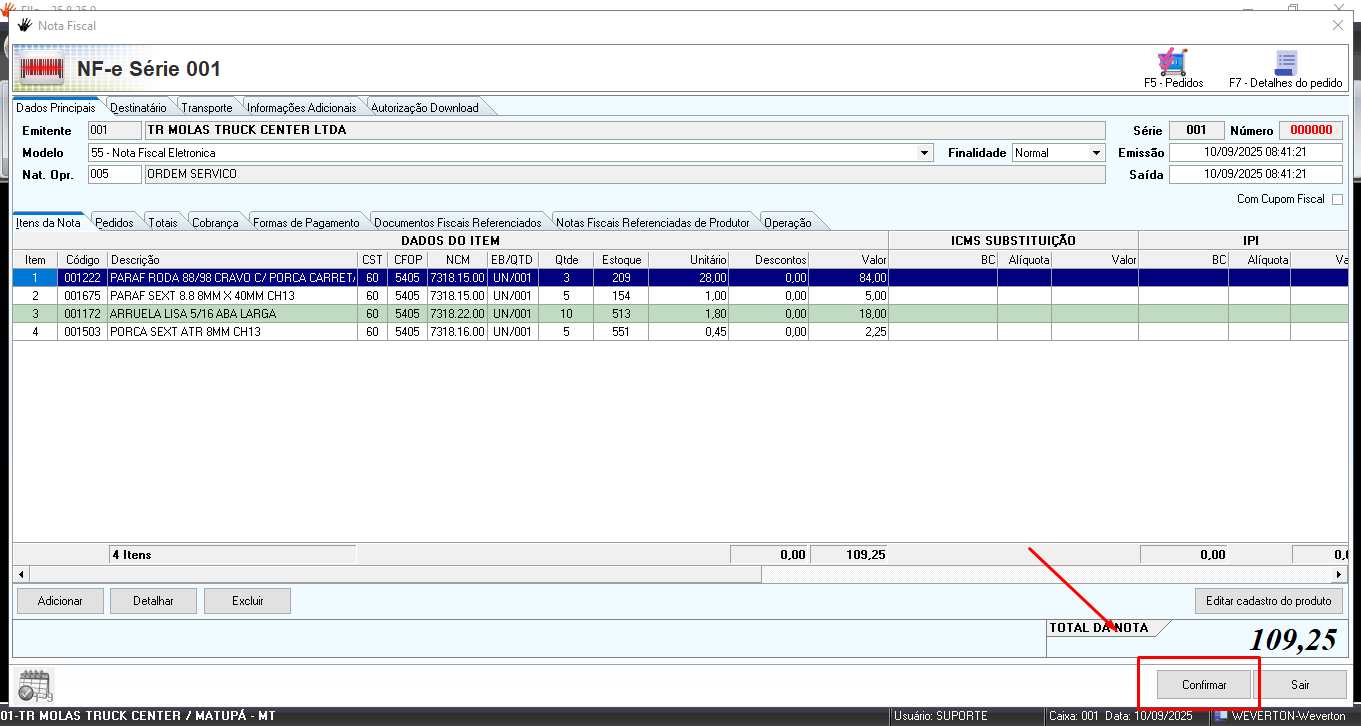Open the Formas de Pagamento tab

click(x=306, y=223)
